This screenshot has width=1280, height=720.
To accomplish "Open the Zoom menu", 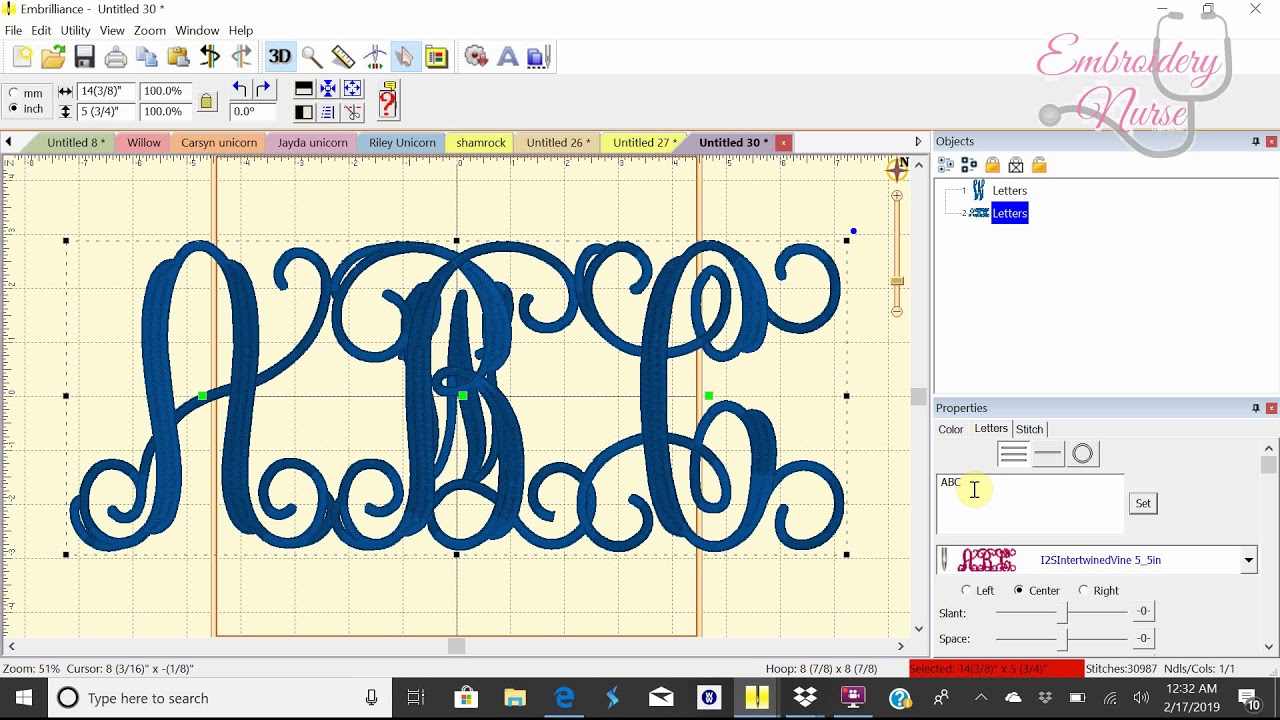I will [x=150, y=31].
